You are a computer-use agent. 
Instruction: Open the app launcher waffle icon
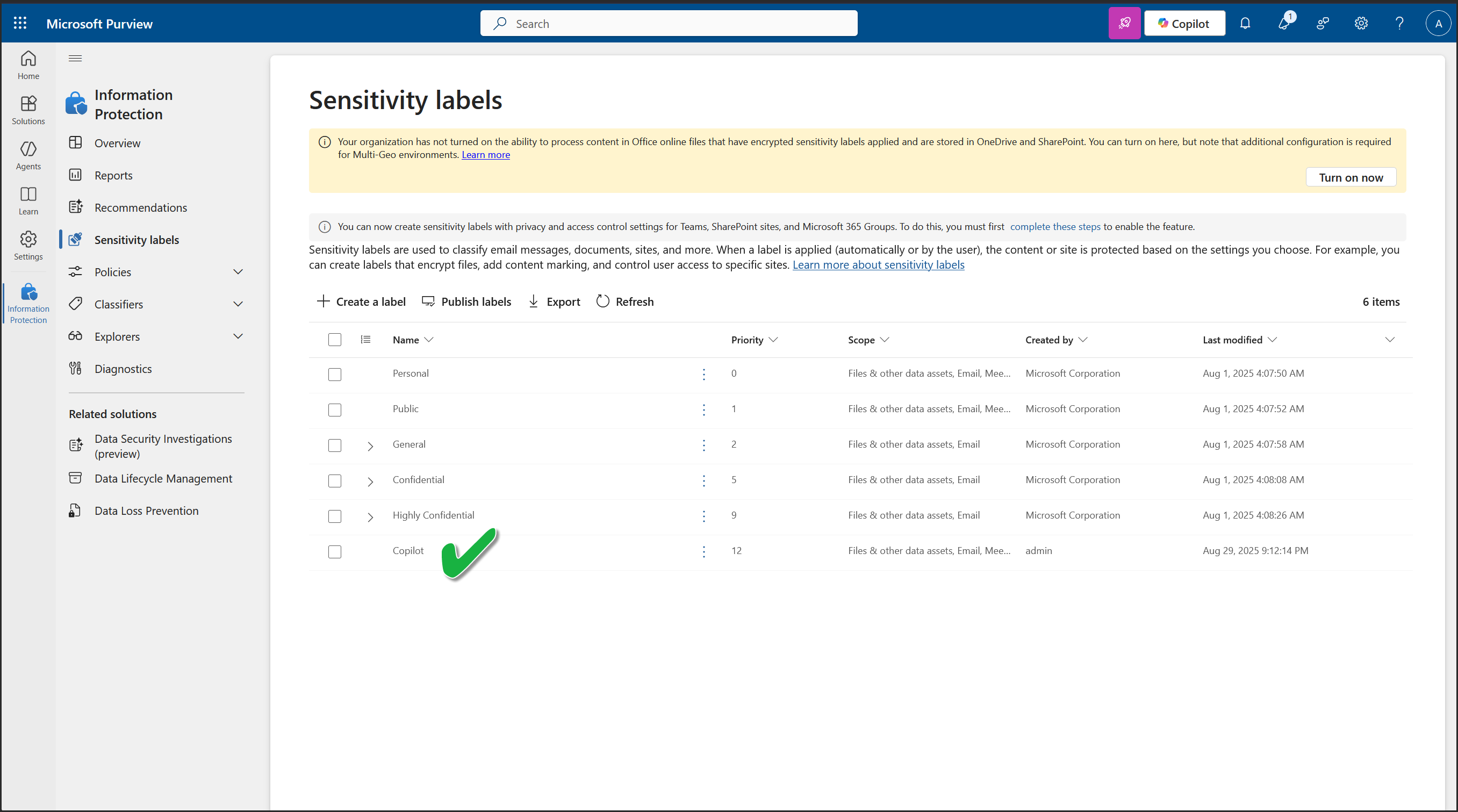20,23
